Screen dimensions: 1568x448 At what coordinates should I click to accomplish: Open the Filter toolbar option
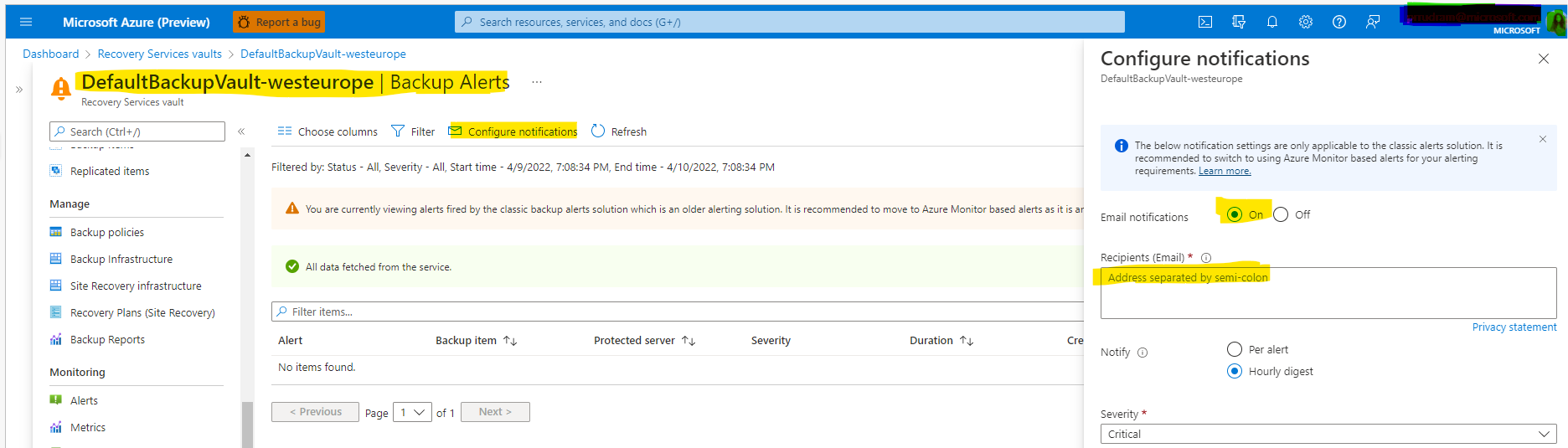click(413, 131)
